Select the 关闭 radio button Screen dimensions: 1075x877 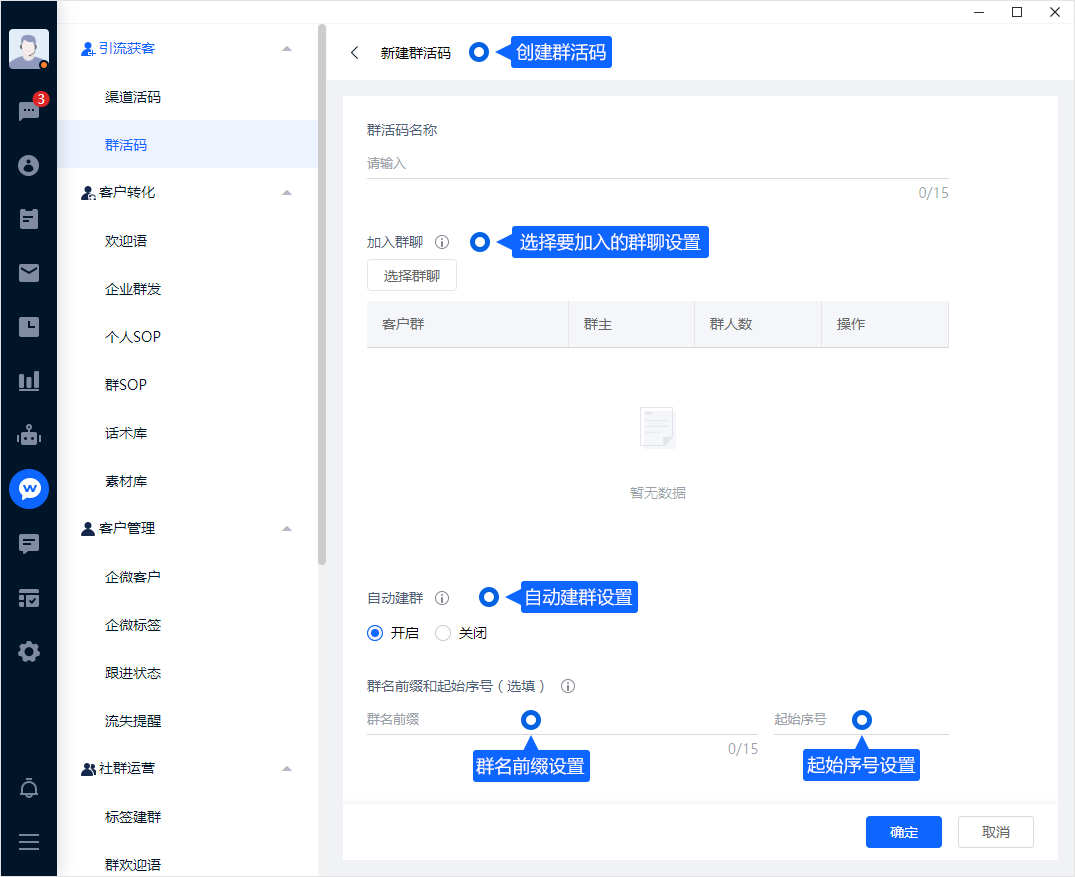coord(443,633)
